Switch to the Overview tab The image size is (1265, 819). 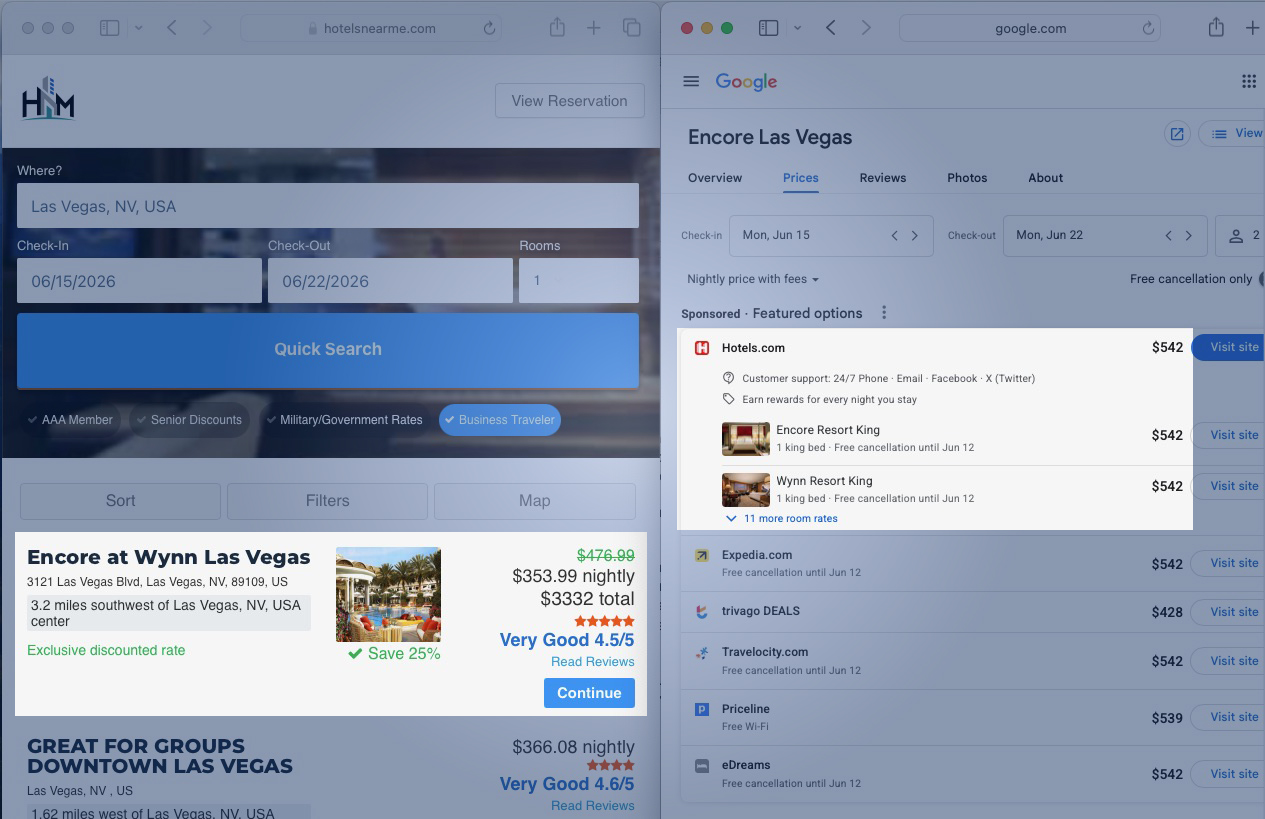click(715, 178)
